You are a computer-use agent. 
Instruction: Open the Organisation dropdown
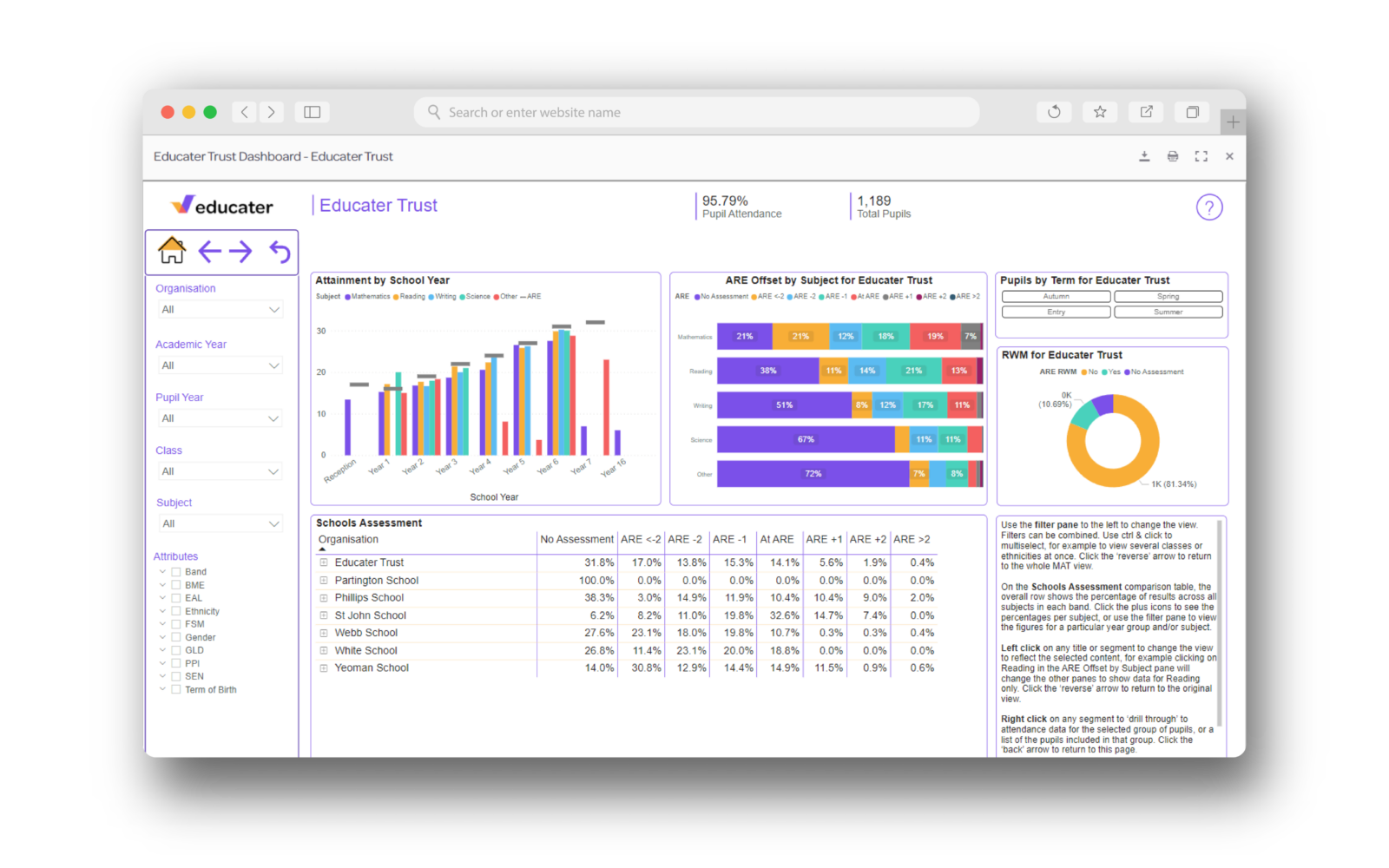tap(220, 310)
